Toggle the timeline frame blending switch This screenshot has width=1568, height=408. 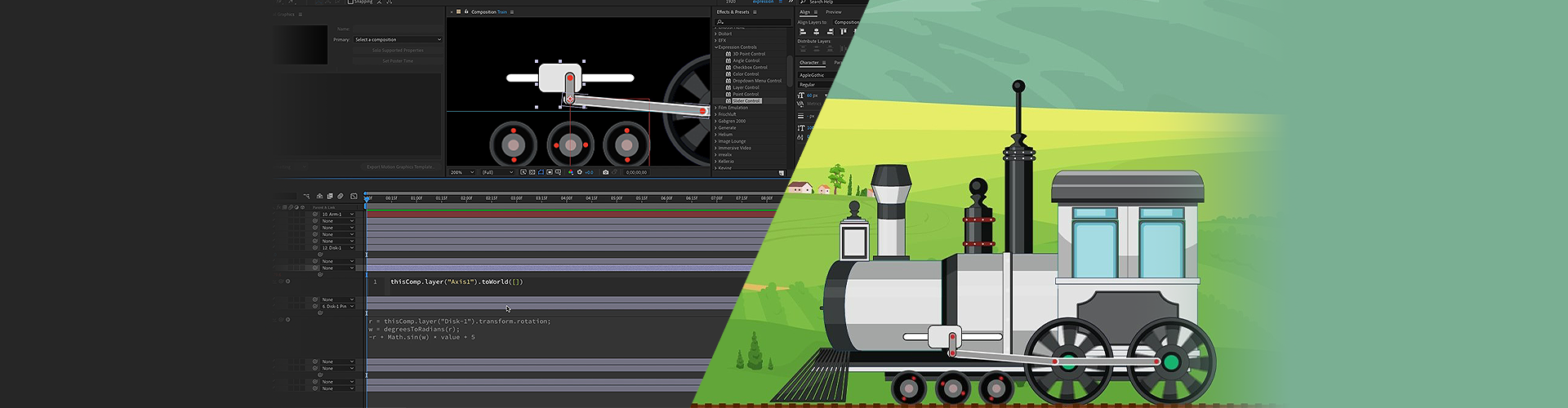330,196
